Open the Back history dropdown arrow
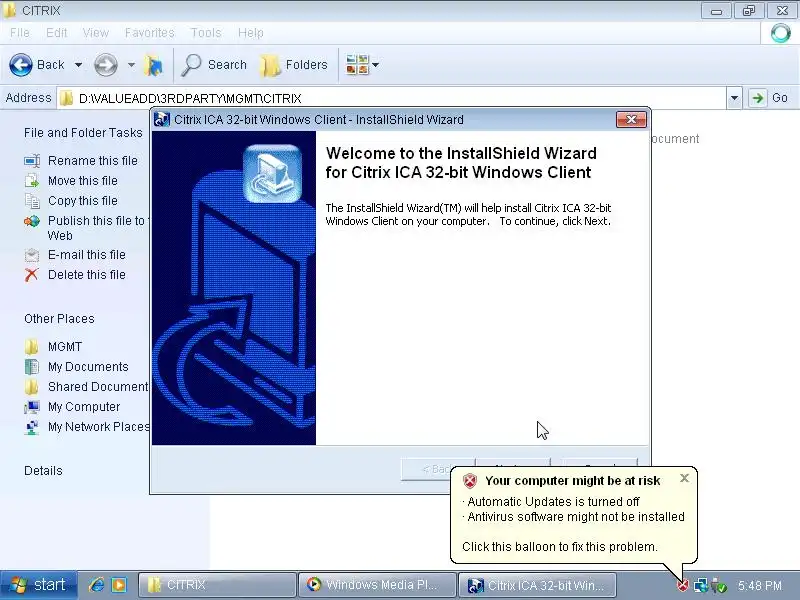This screenshot has width=800, height=600. click(x=78, y=65)
